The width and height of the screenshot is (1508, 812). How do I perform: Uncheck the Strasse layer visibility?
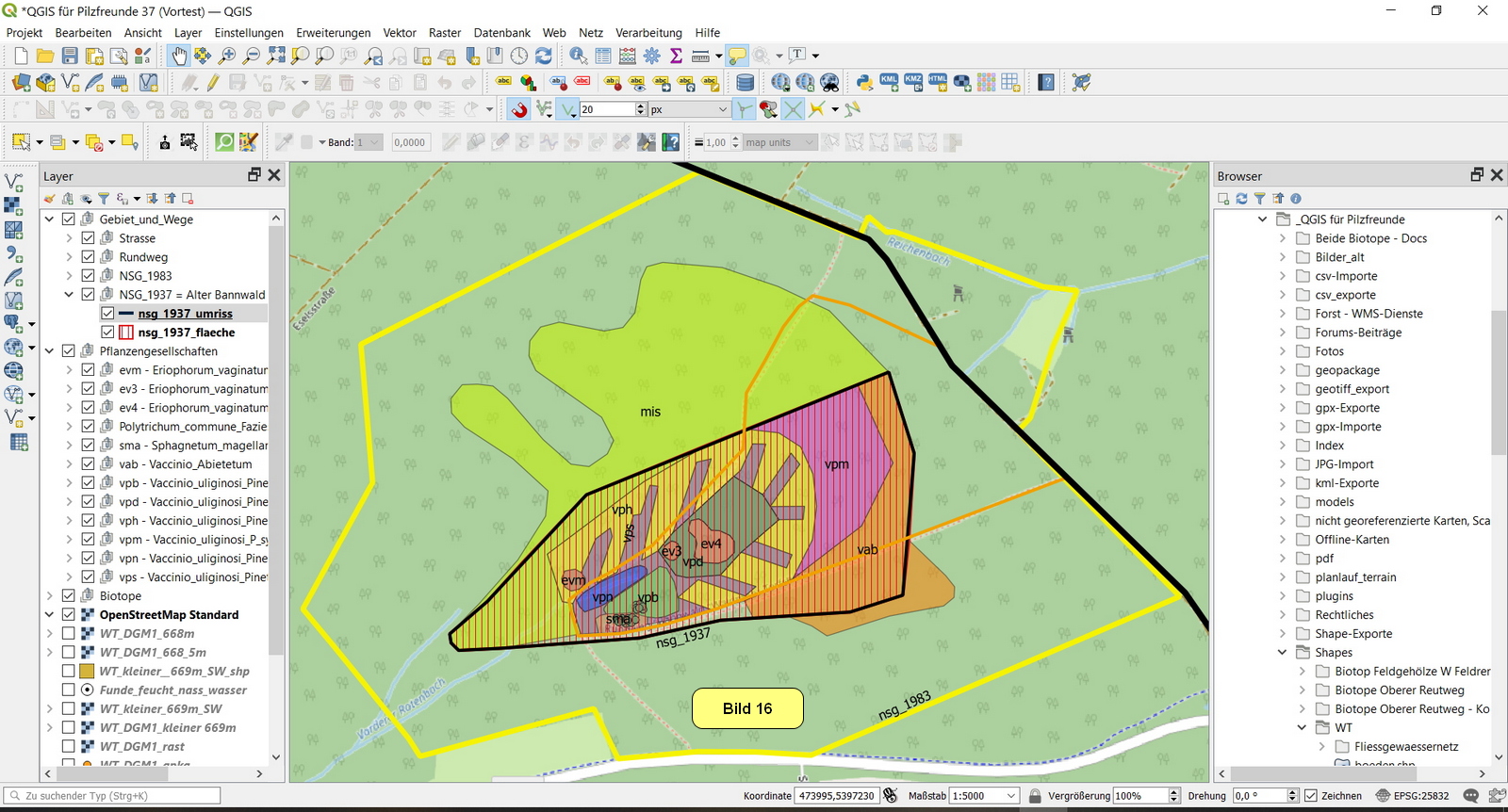click(x=88, y=238)
